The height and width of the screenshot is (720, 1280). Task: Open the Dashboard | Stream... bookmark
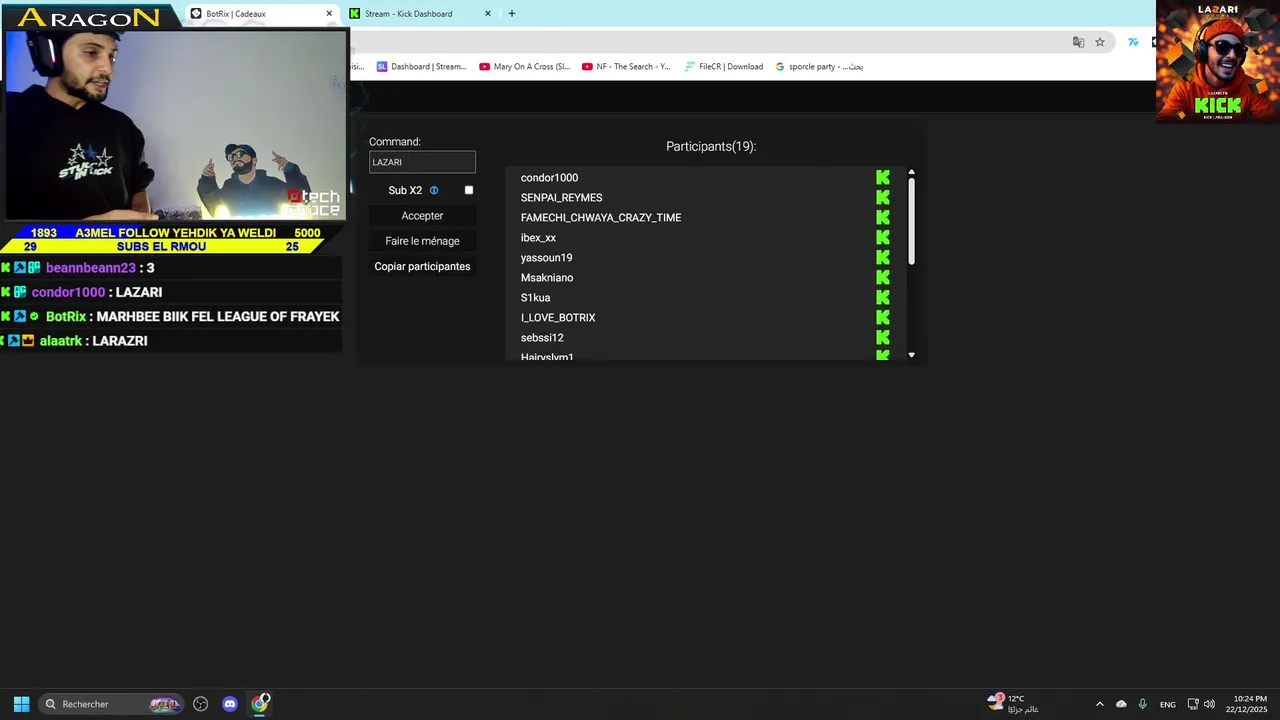(x=421, y=67)
